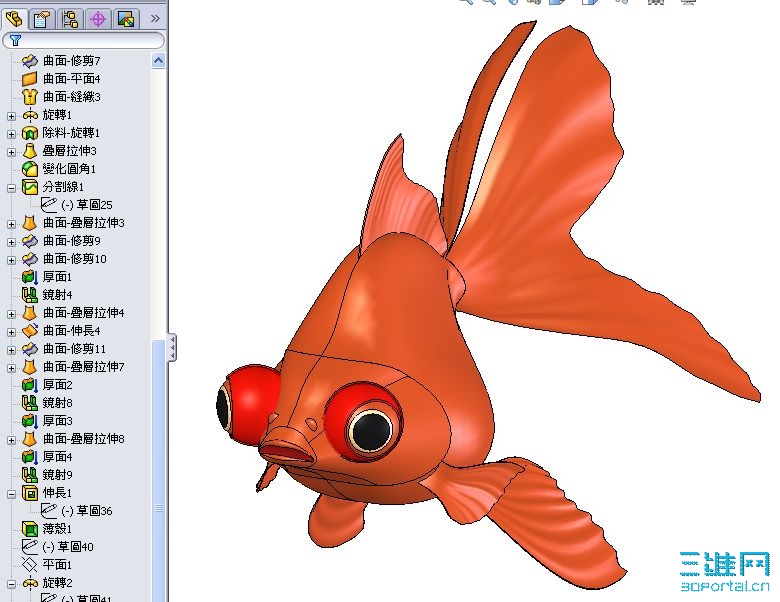Select the 薄殼1 shell icon
Screen dimensions: 780x602
coord(30,528)
